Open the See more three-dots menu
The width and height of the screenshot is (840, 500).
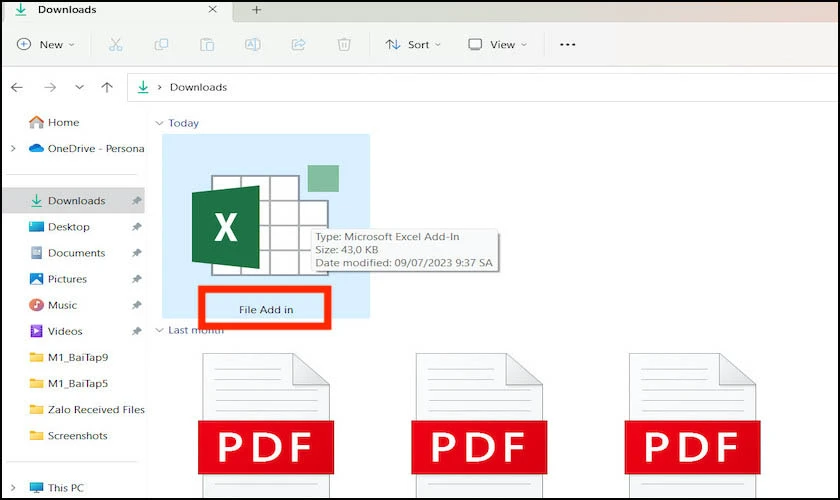tap(567, 44)
